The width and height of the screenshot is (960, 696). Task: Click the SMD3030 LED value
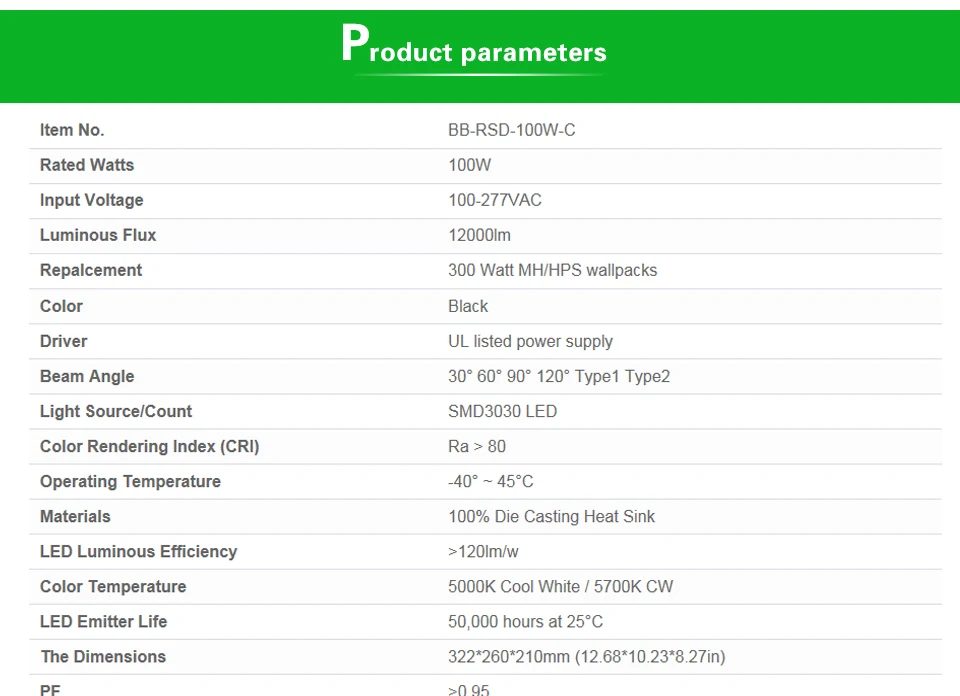click(x=502, y=411)
